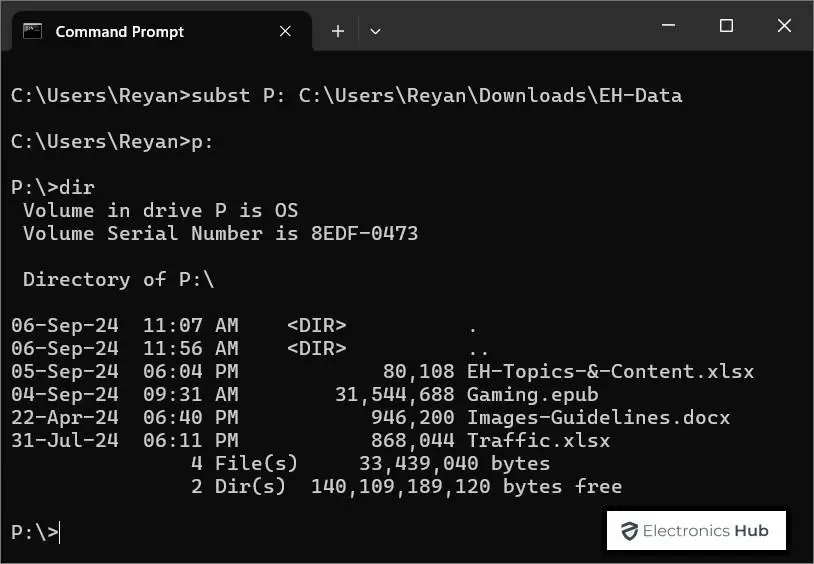
Task: Click the Traffic.xlsx file entry
Action: (x=538, y=440)
